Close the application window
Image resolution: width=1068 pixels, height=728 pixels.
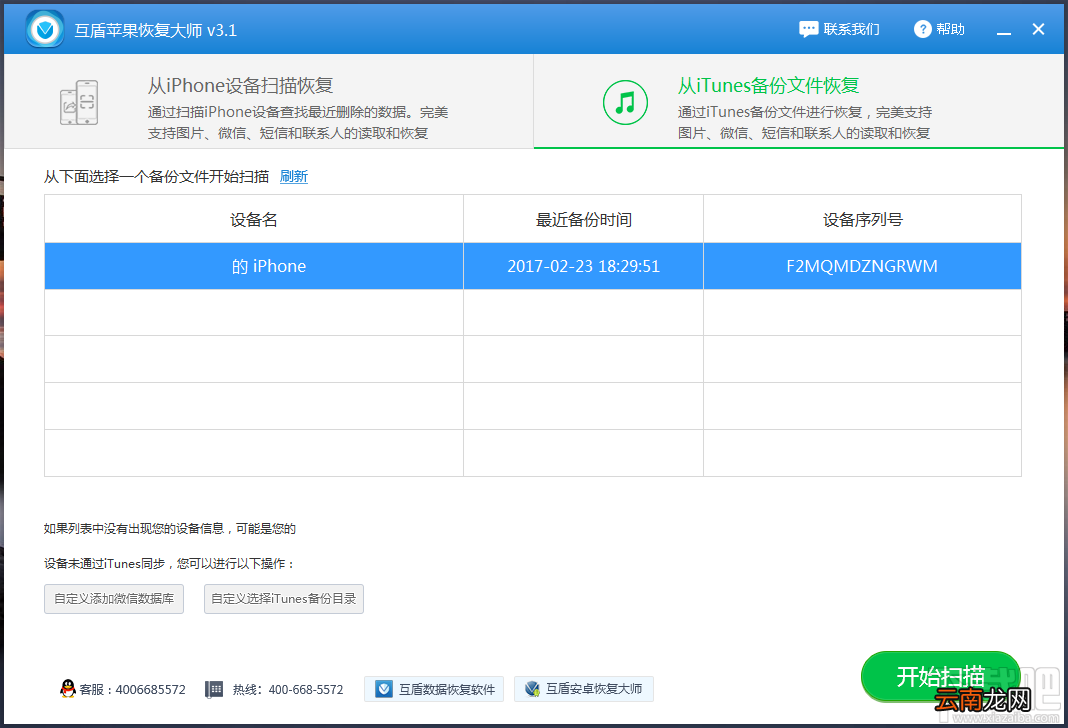(x=1038, y=29)
